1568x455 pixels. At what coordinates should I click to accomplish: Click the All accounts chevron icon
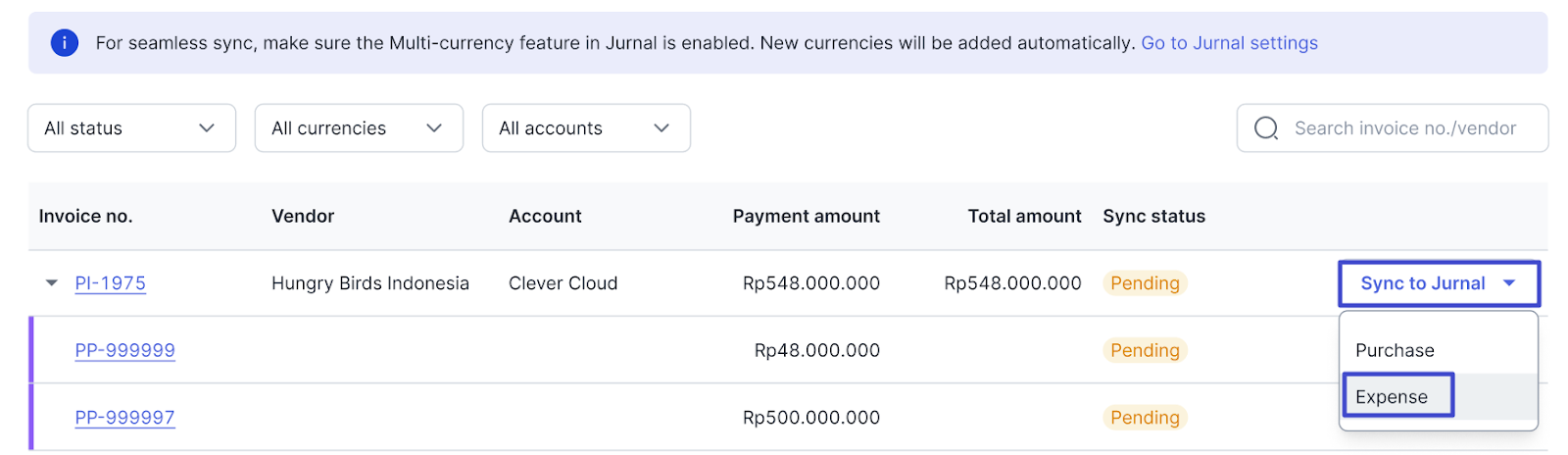[x=661, y=128]
